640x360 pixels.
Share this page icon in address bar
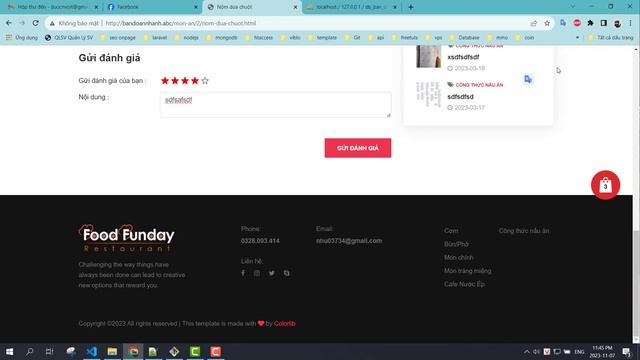[x=533, y=23]
